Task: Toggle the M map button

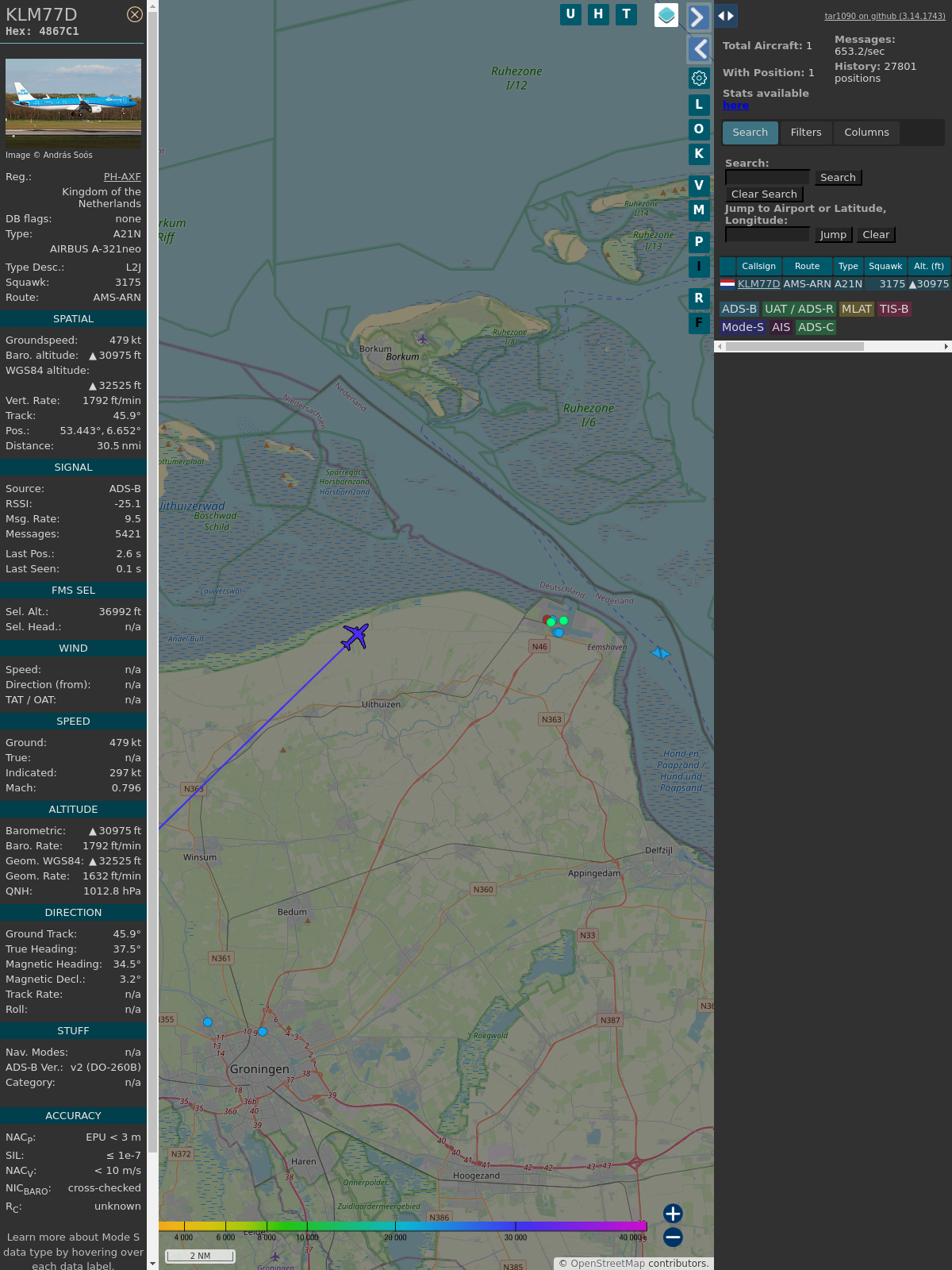Action: 699,210
